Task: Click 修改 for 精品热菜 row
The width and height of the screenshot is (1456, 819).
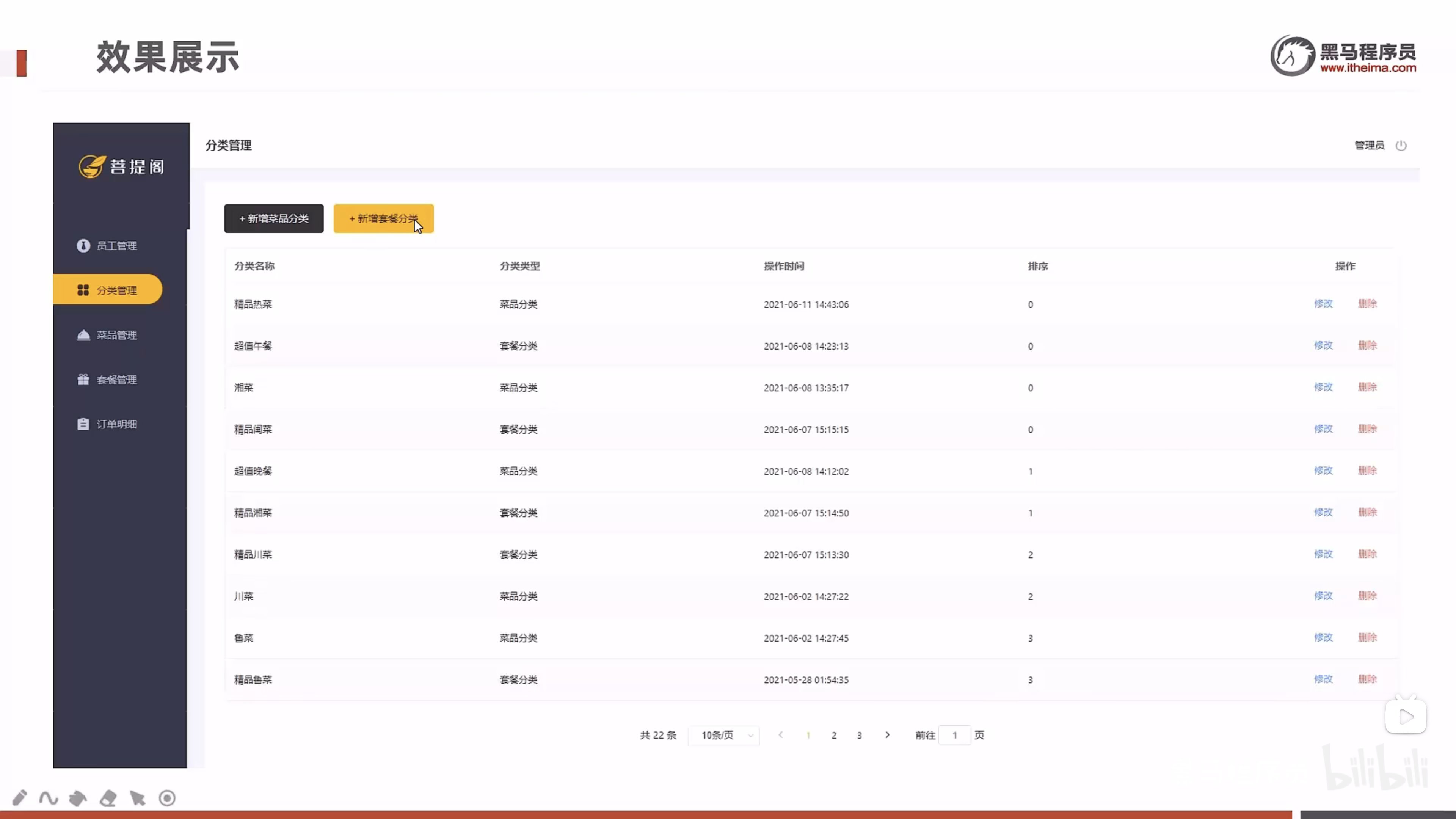Action: (1323, 303)
